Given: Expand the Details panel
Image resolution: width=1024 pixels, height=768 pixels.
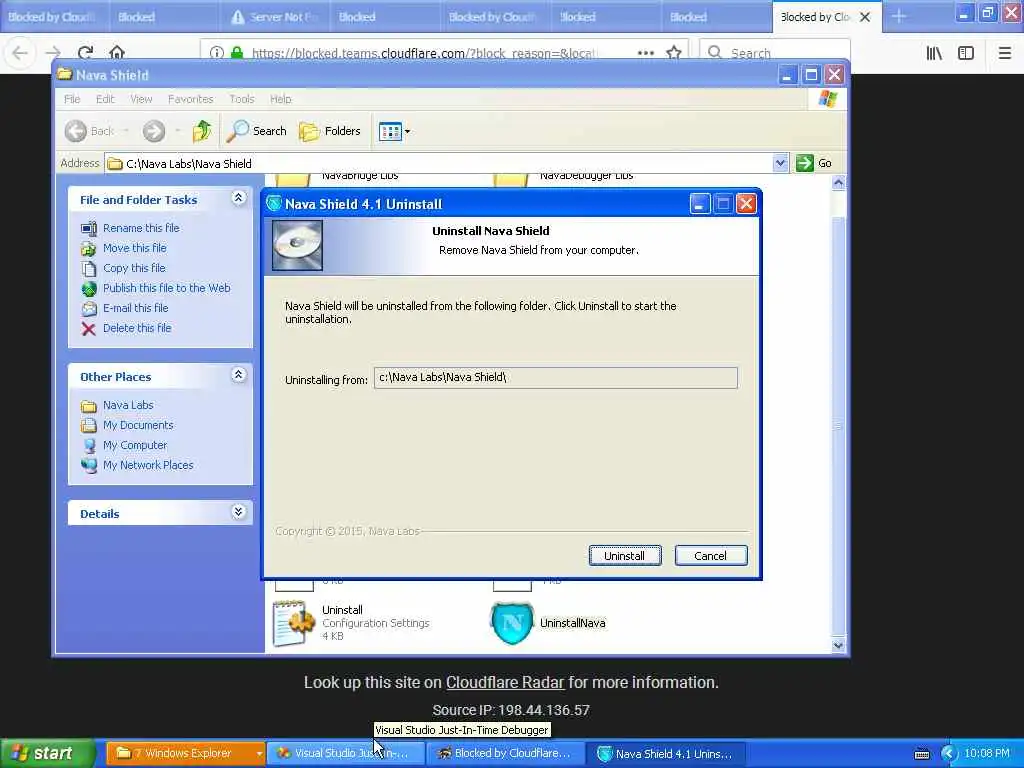Looking at the screenshot, I should 238,512.
